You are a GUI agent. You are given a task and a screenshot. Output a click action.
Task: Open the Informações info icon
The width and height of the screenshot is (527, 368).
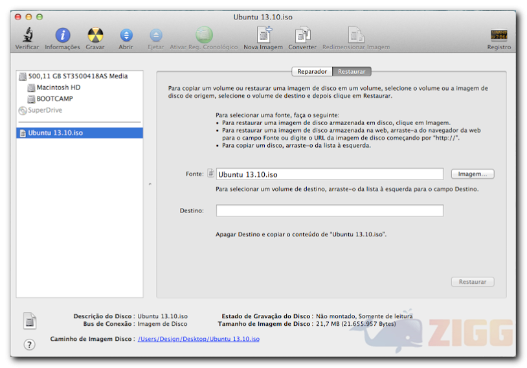click(63, 35)
